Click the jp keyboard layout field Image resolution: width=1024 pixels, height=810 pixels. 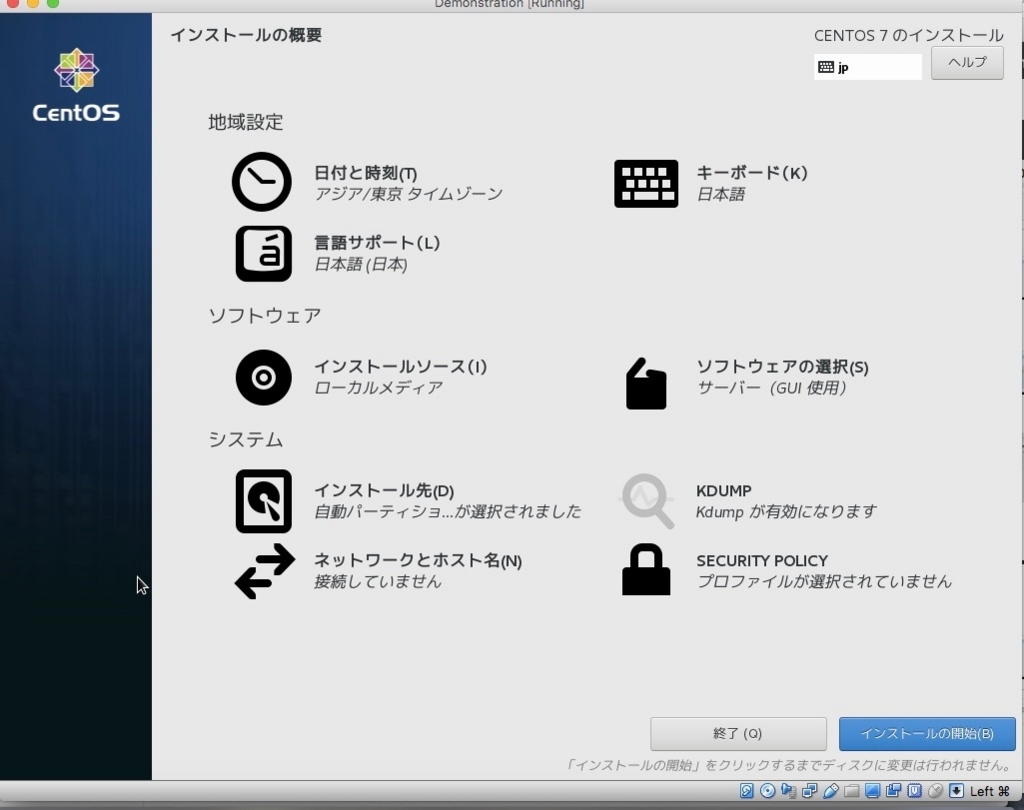pos(867,67)
